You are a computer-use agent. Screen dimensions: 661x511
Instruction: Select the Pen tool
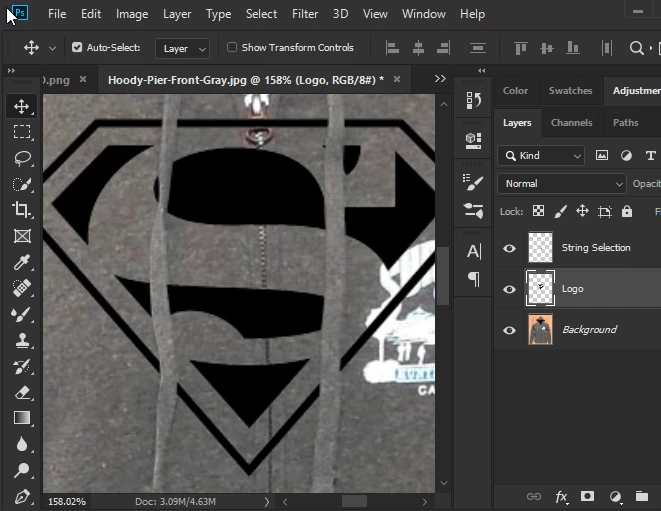(21, 496)
